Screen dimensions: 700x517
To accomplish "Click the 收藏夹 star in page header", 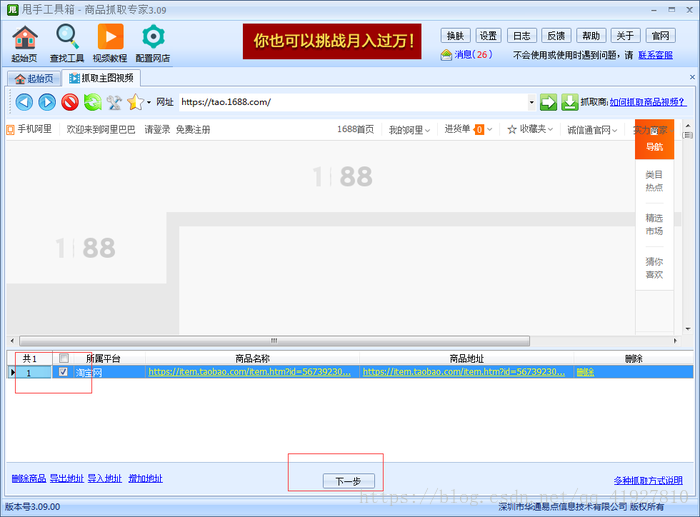I will point(512,129).
